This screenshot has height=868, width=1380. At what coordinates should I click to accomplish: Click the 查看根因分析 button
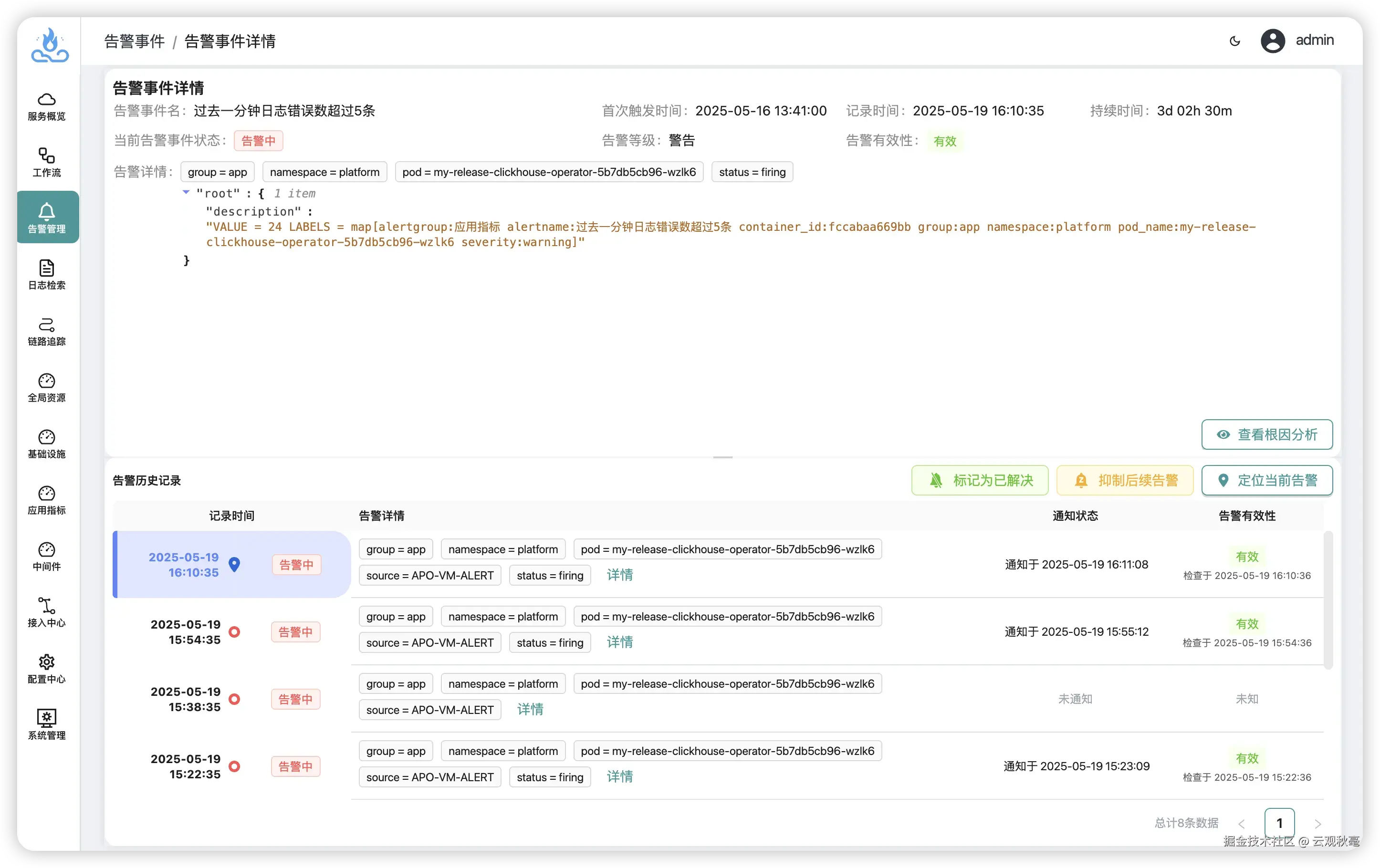pos(1266,435)
